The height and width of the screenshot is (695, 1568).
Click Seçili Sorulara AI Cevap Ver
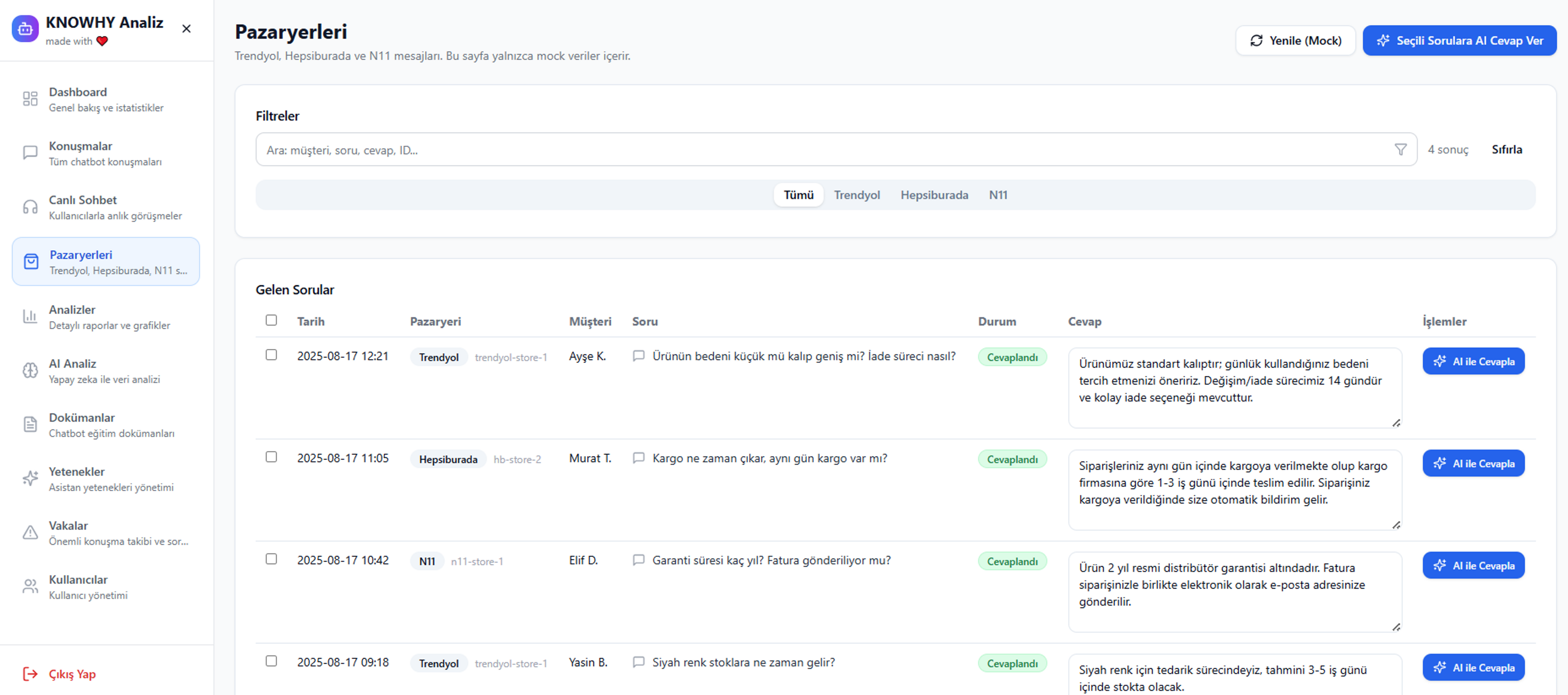1459,41
